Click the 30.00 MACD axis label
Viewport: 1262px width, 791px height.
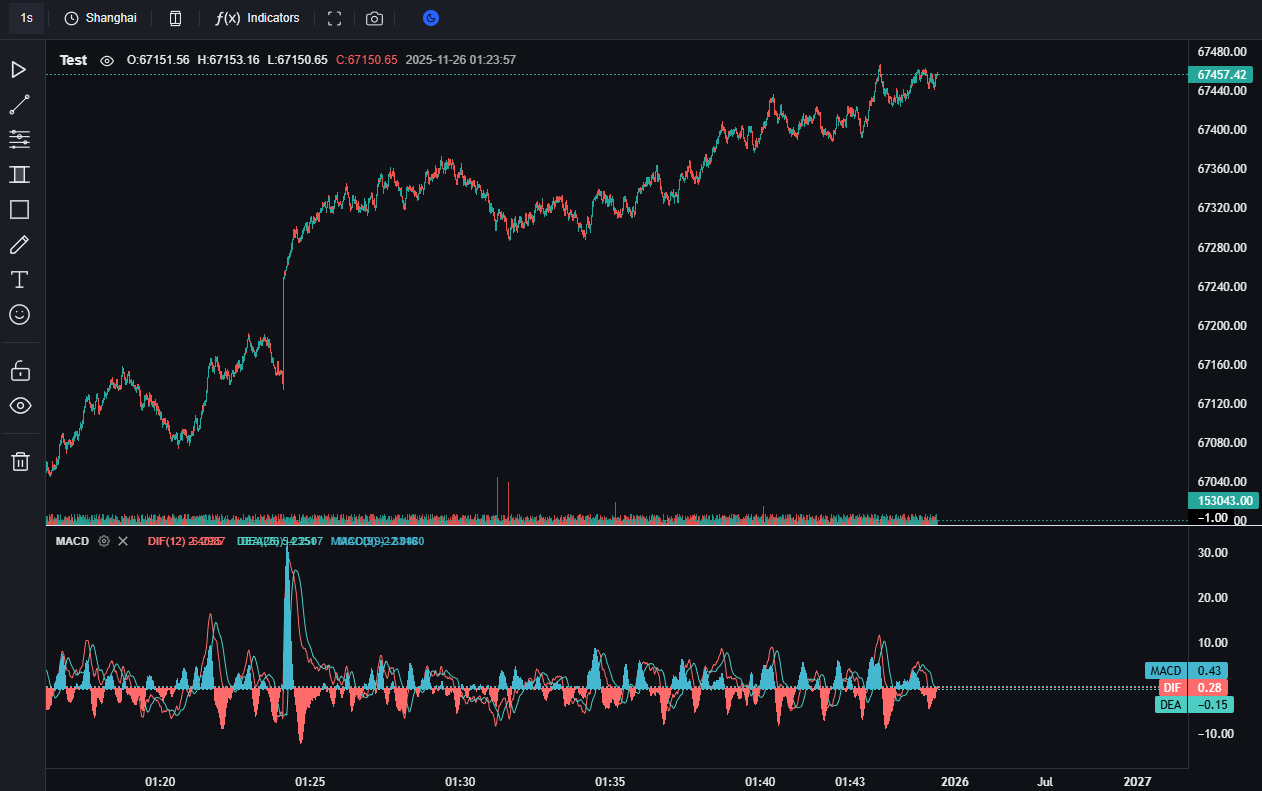[x=1213, y=553]
